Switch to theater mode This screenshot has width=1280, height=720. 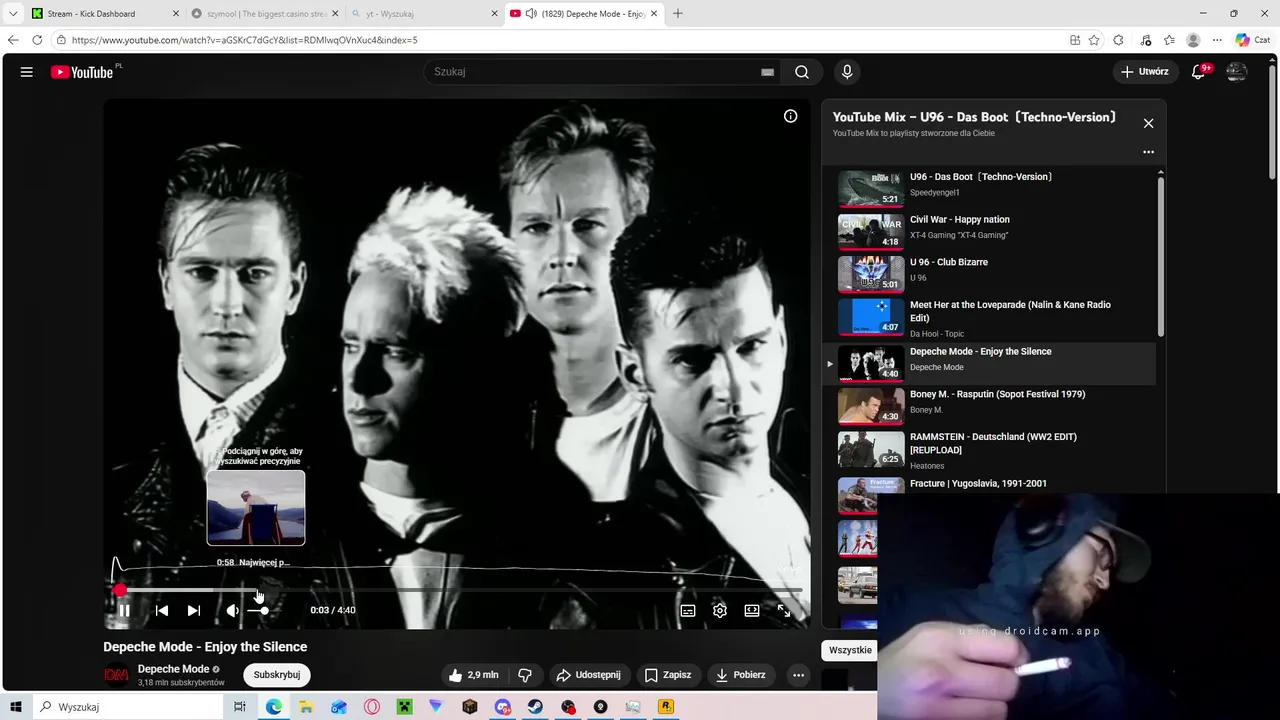click(x=752, y=610)
